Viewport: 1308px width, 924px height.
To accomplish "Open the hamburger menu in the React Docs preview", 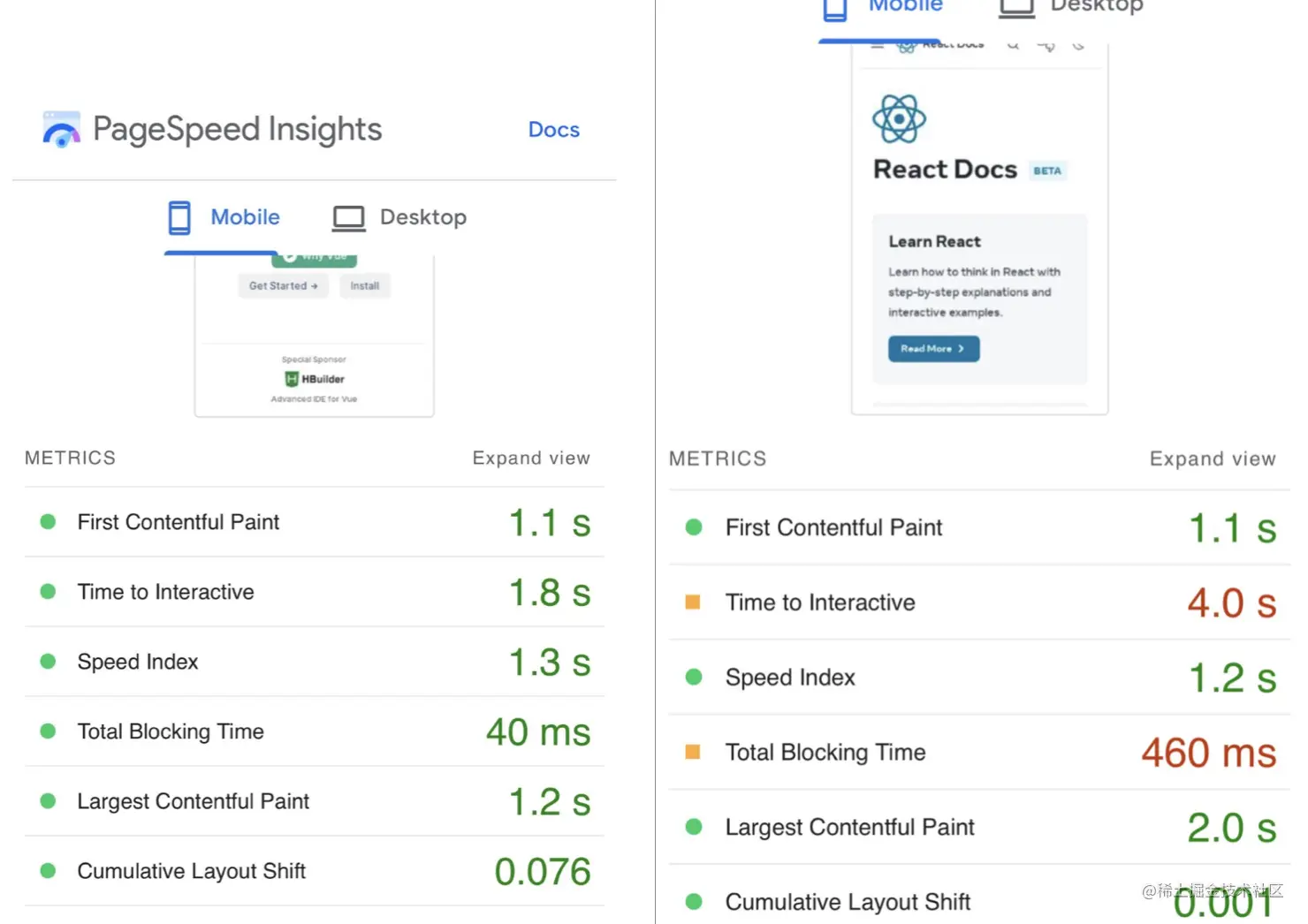I will click(x=878, y=46).
